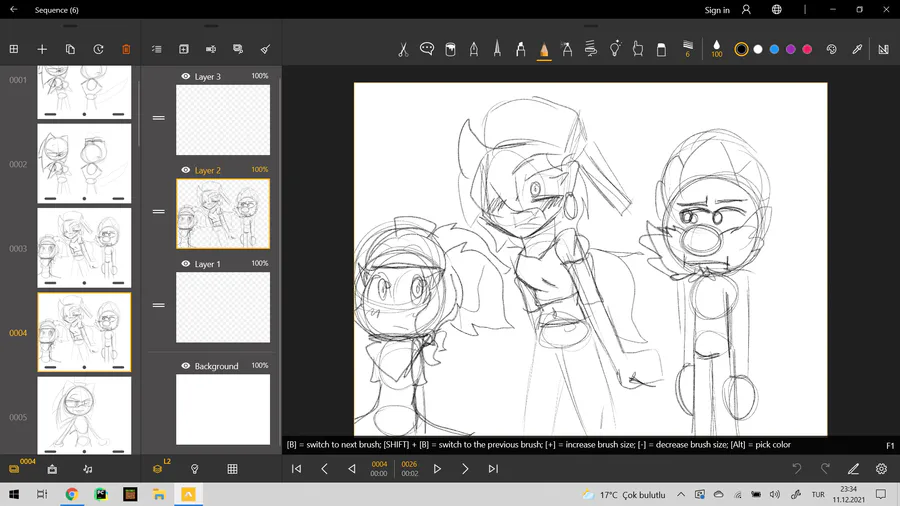The width and height of the screenshot is (900, 506).
Task: Select the Layer 1 thumbnail
Action: coord(223,308)
